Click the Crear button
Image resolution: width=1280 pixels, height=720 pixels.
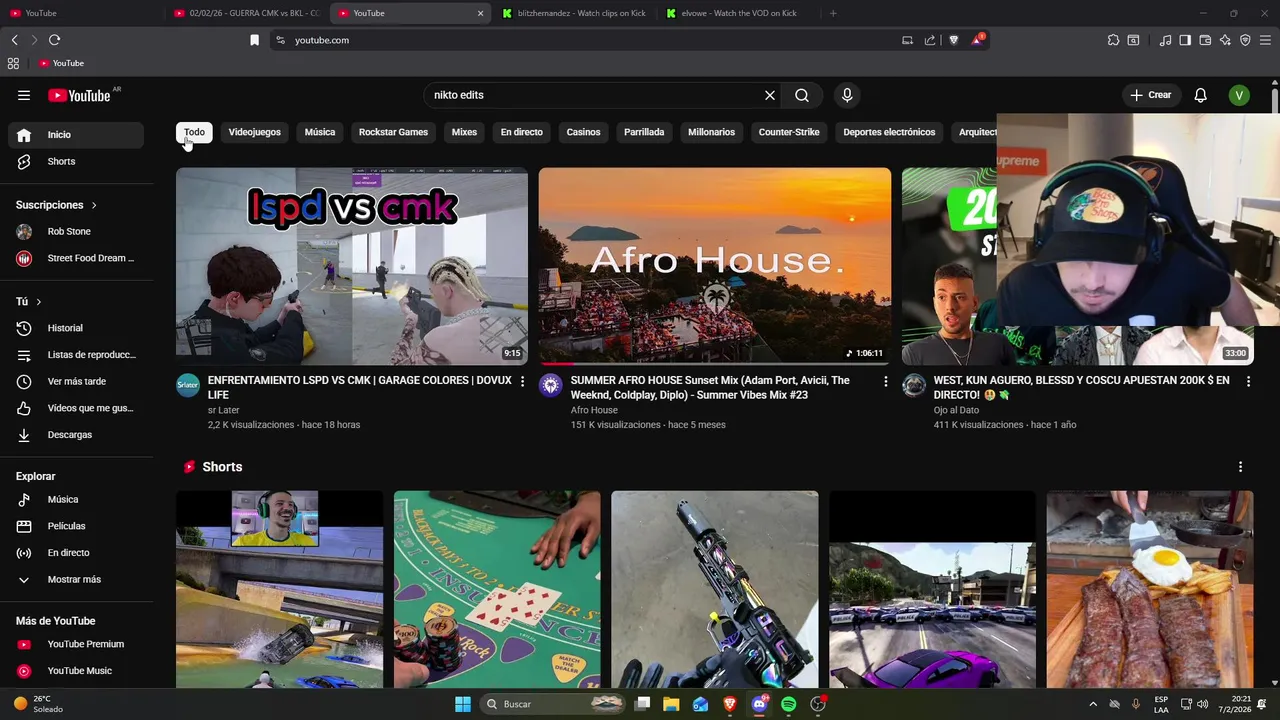pos(1151,95)
